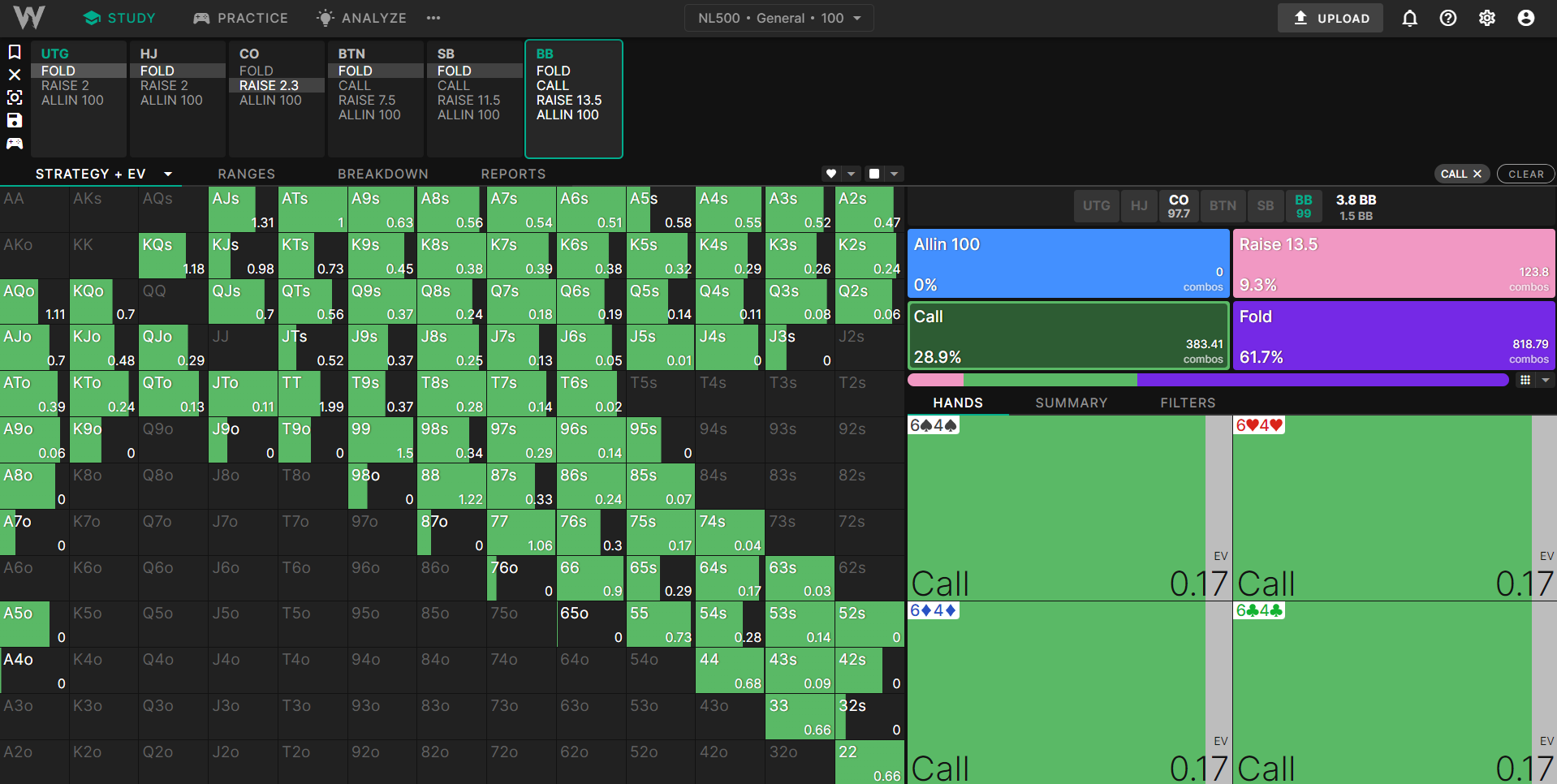Click the Upload button

[1330, 18]
